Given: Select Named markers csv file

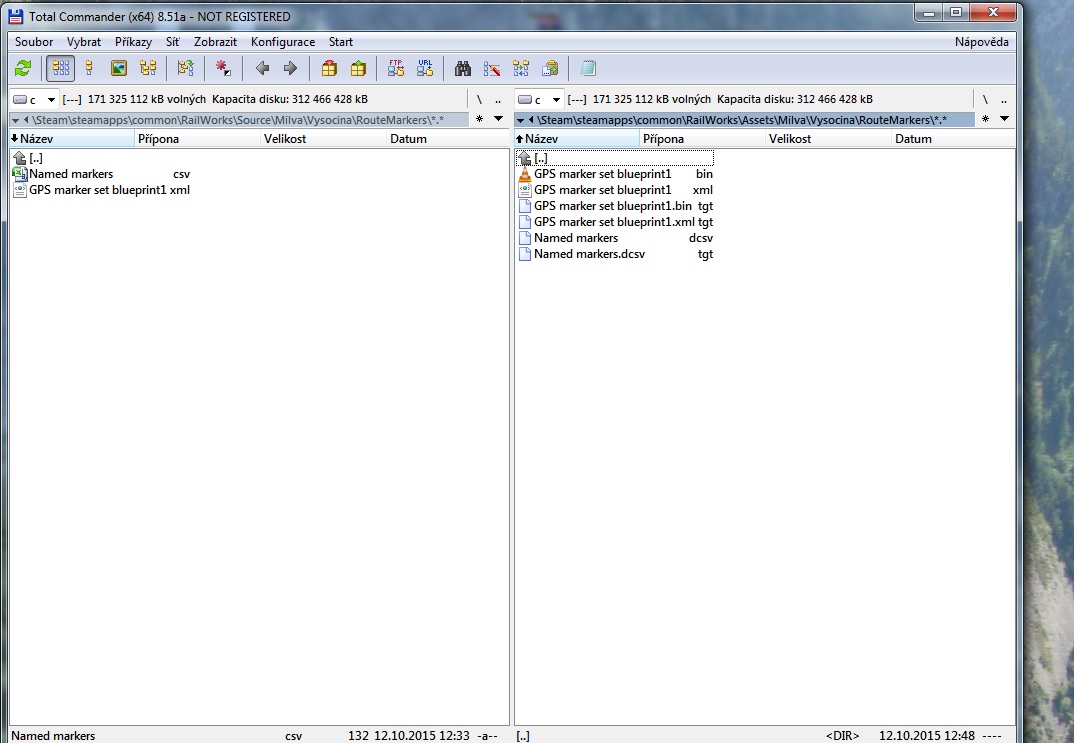Looking at the screenshot, I should pos(101,174).
